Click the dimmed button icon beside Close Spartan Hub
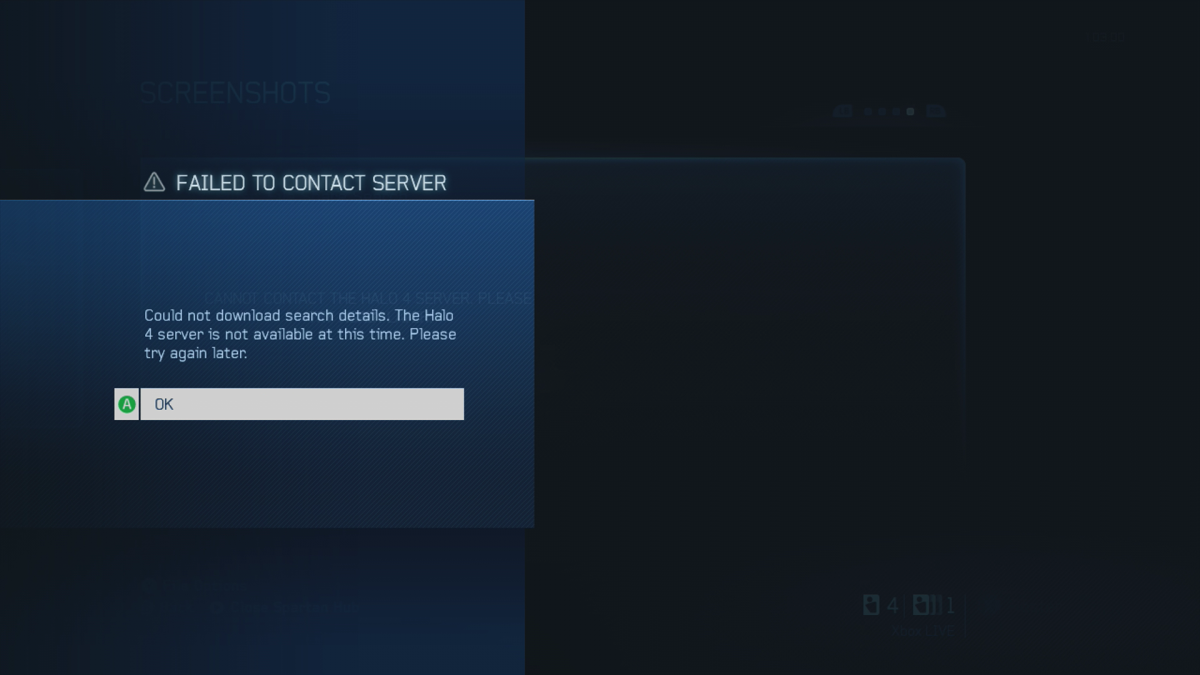The height and width of the screenshot is (675, 1200). click(x=217, y=608)
